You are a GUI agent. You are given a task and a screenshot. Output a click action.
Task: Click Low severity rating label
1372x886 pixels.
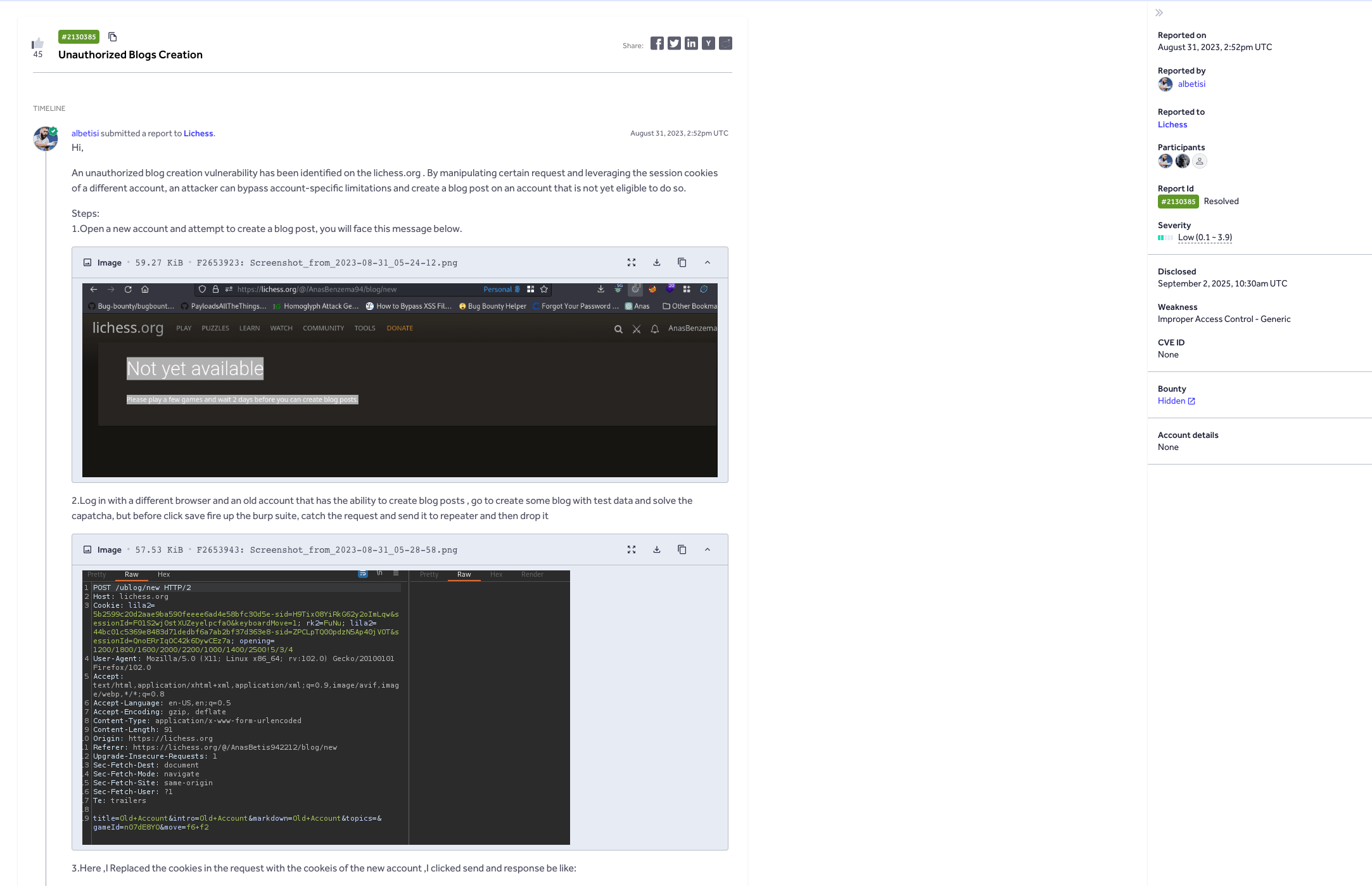pos(1205,238)
